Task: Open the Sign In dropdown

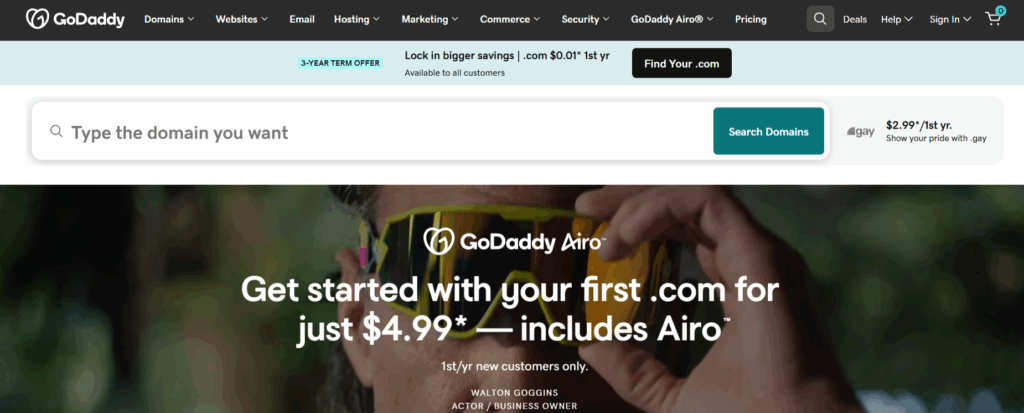Action: (950, 19)
